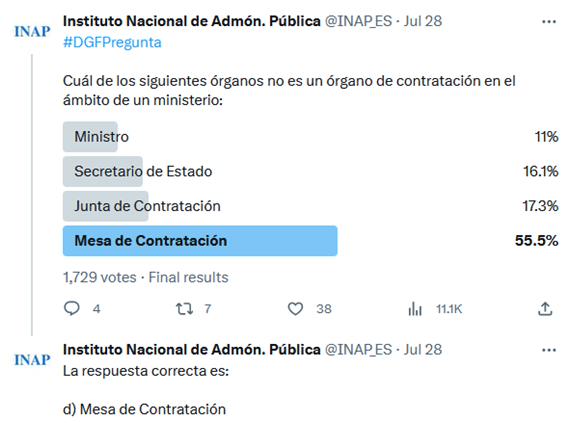The image size is (571, 423).
Task: Click the highlighted Mesa de Contratación result bar
Action: pos(200,241)
